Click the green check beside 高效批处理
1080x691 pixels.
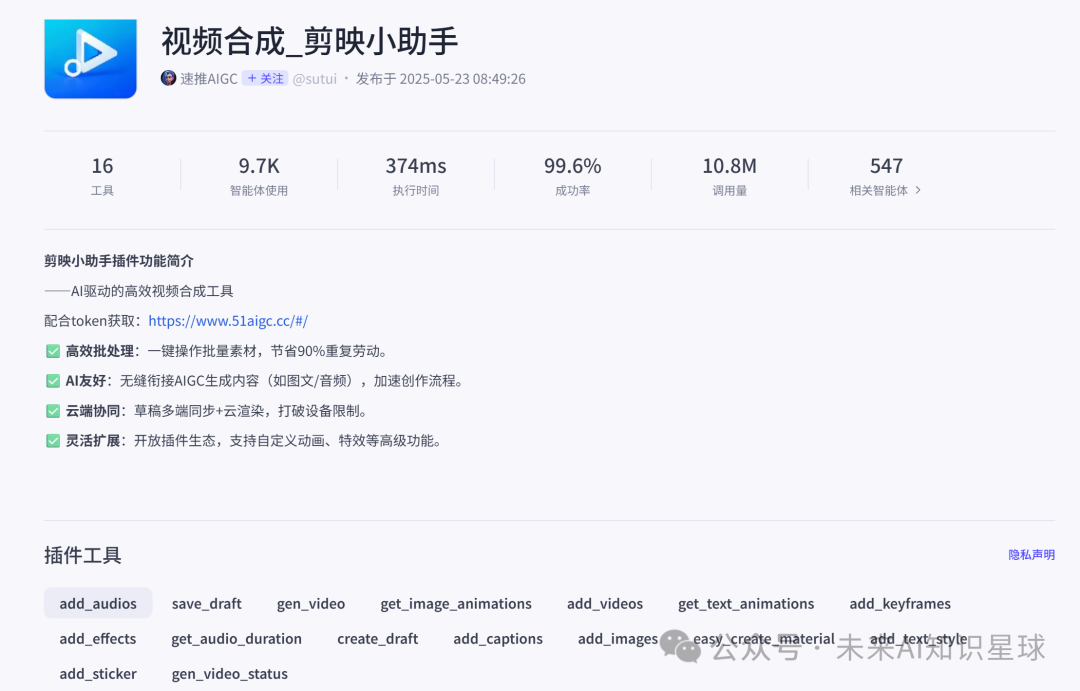[x=53, y=351]
